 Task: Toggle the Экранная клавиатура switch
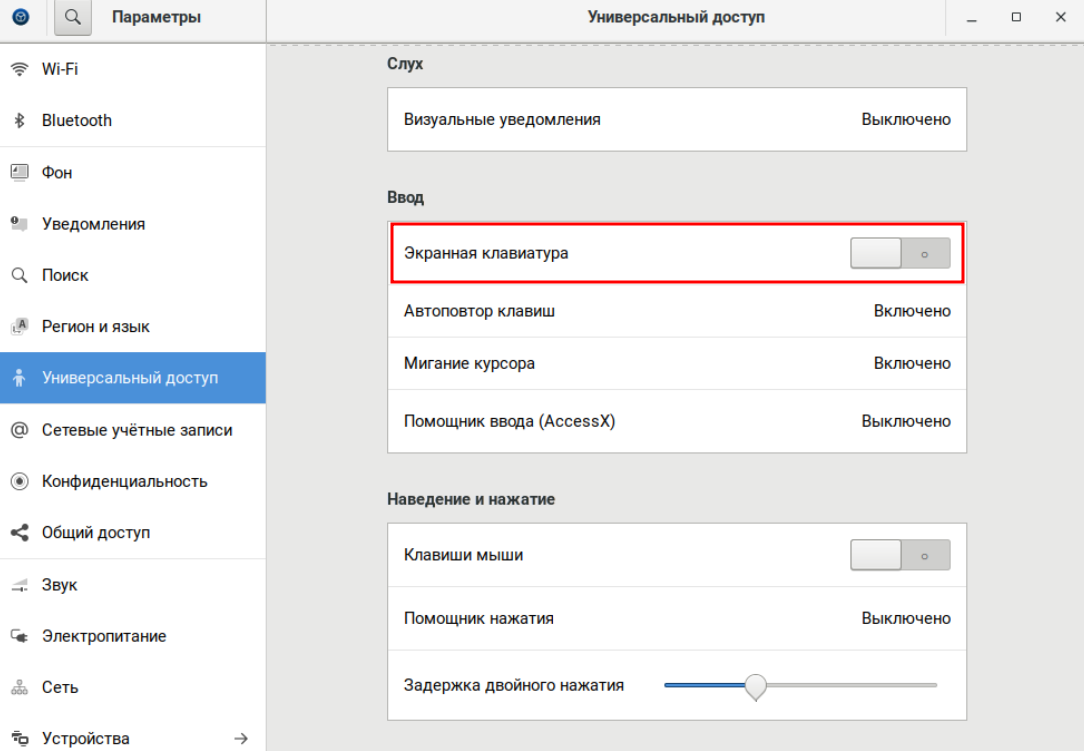(x=900, y=253)
